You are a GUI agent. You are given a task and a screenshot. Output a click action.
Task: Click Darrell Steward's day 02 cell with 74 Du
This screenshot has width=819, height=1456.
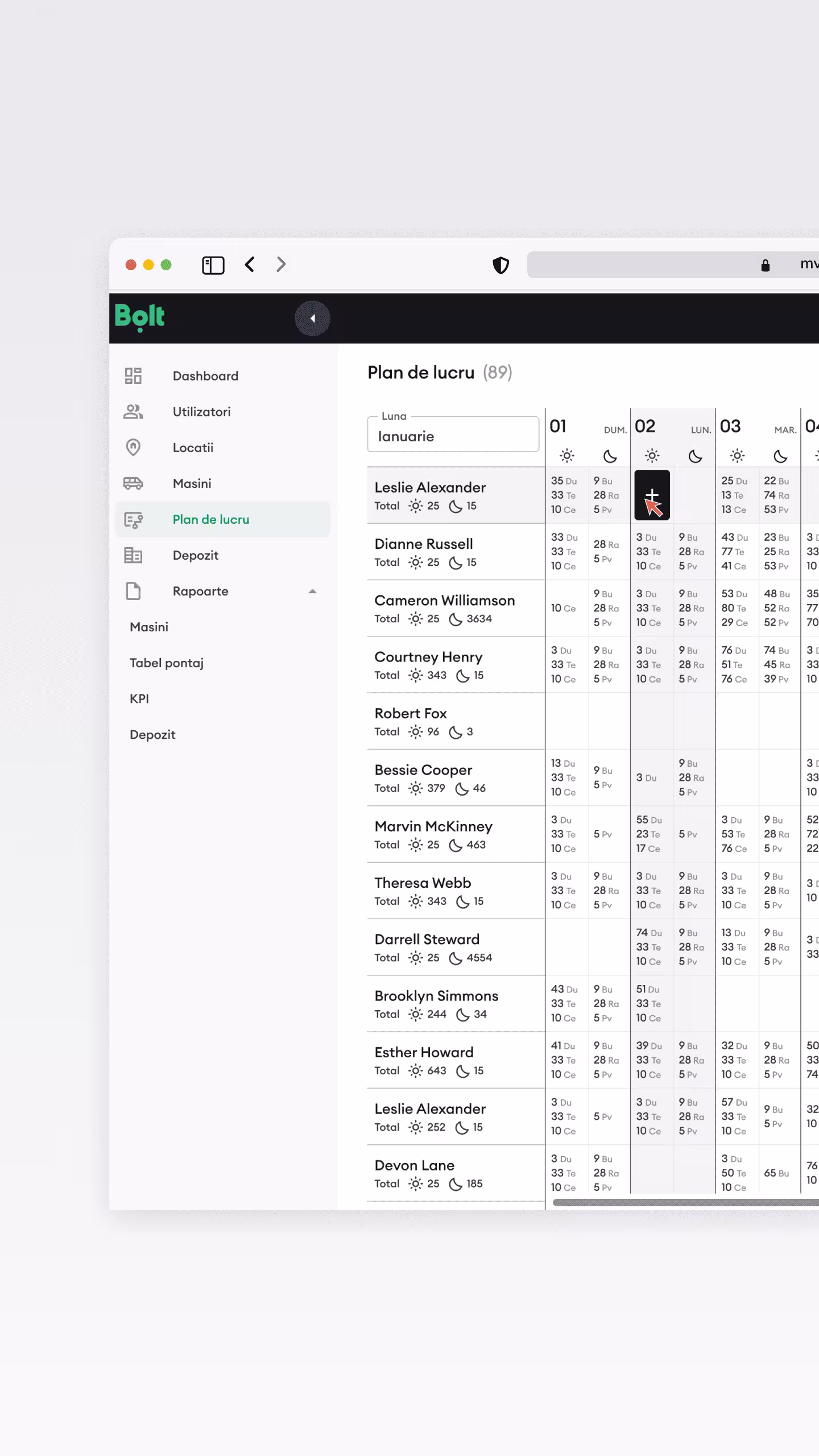point(652,947)
